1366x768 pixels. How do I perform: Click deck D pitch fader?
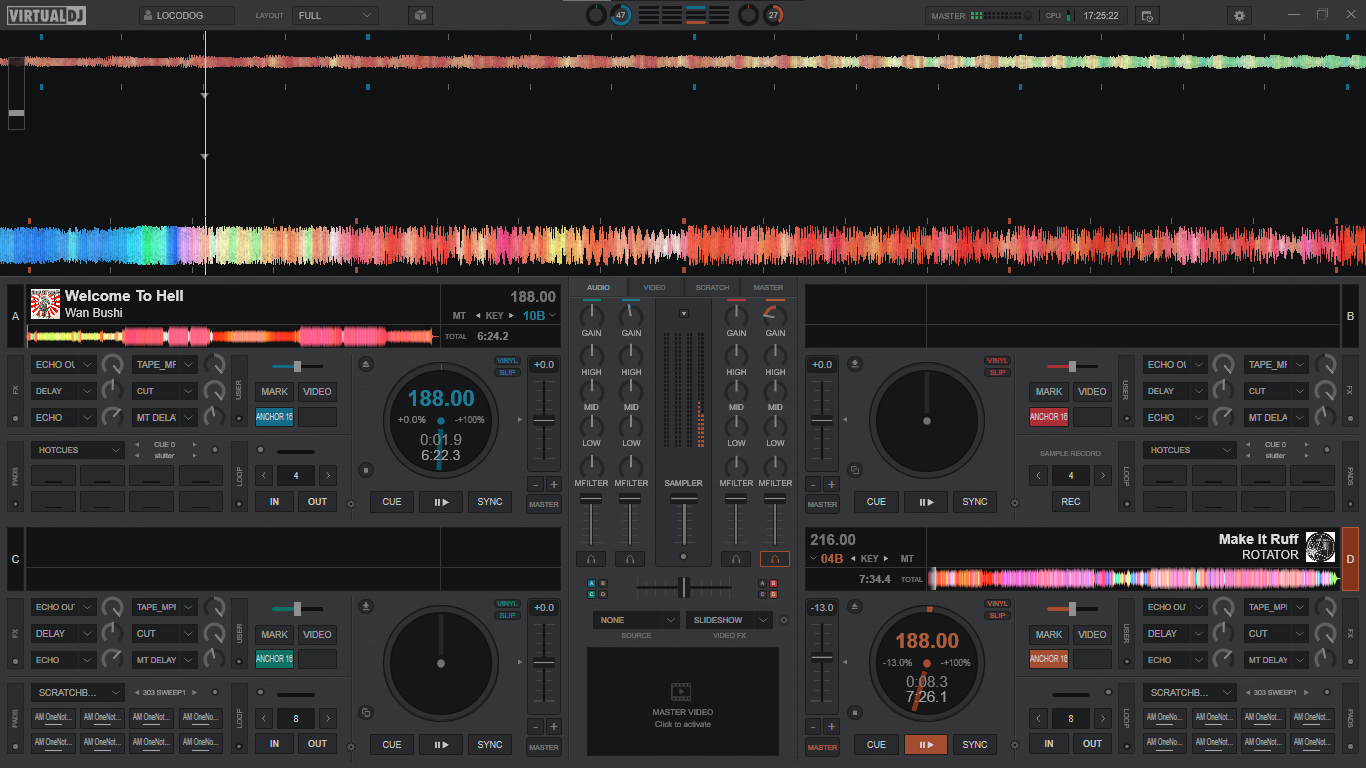click(822, 658)
